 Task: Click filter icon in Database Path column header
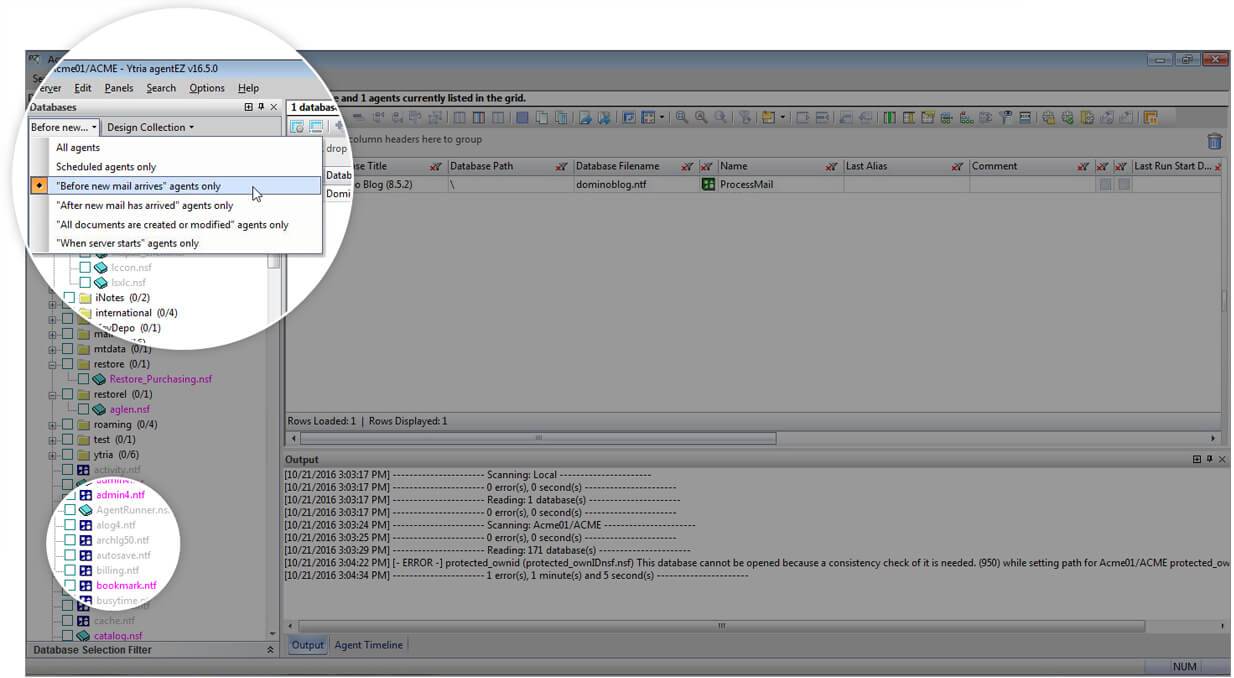coord(563,167)
